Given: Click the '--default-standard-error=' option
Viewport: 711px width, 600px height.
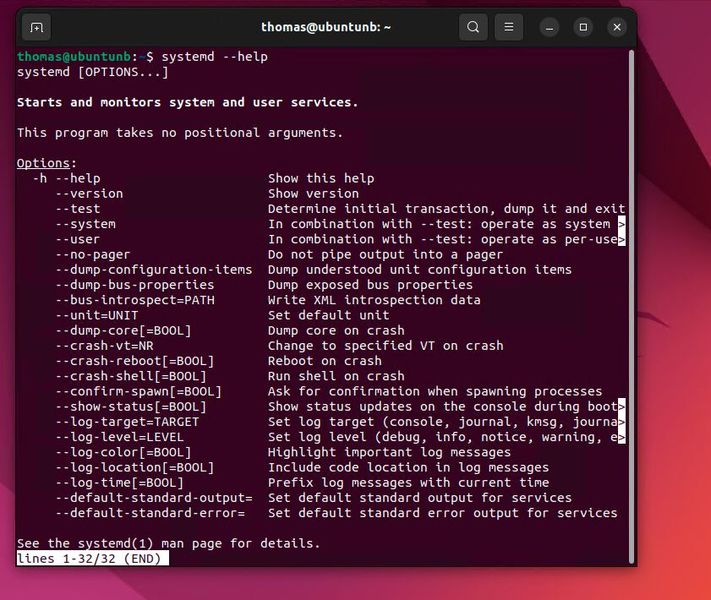Looking at the screenshot, I should (150, 513).
